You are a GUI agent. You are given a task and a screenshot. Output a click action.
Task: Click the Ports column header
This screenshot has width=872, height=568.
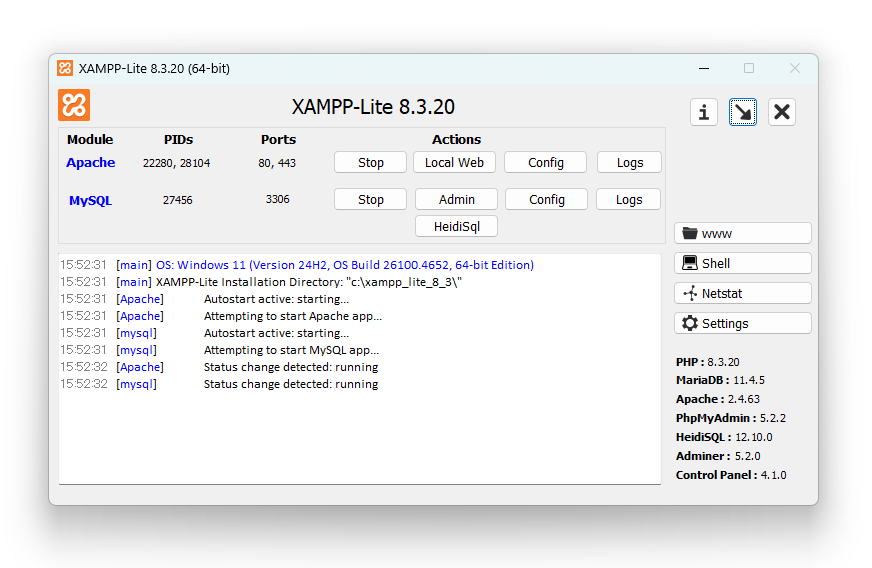(279, 139)
